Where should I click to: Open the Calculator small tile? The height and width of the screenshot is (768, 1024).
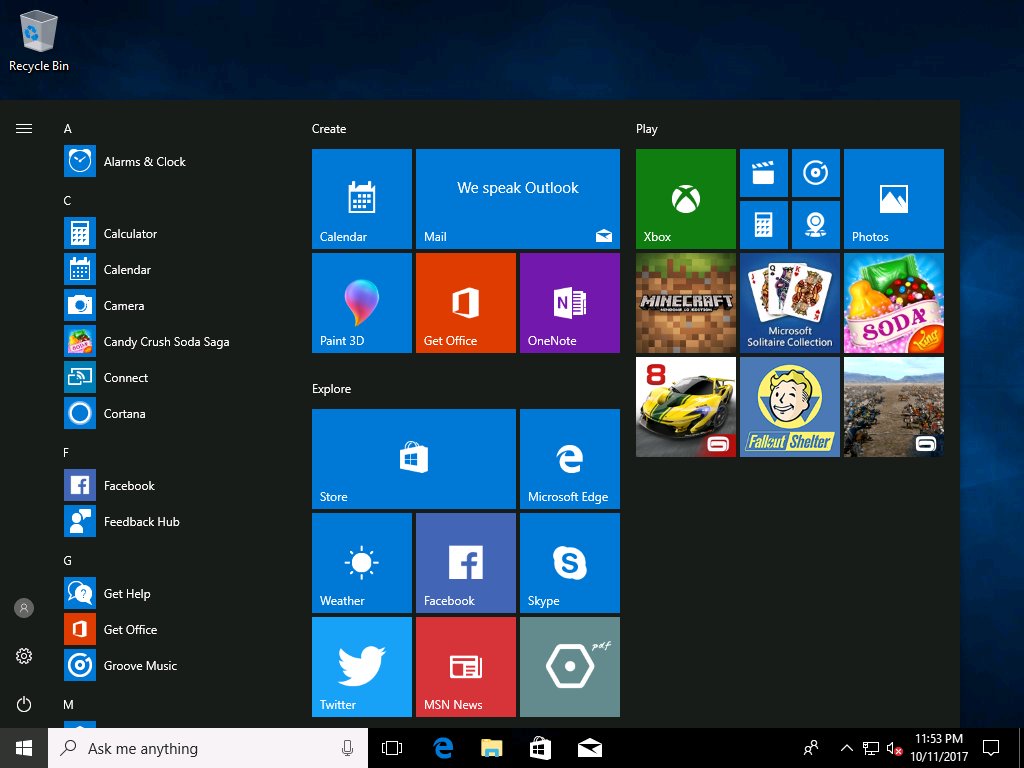click(x=763, y=225)
